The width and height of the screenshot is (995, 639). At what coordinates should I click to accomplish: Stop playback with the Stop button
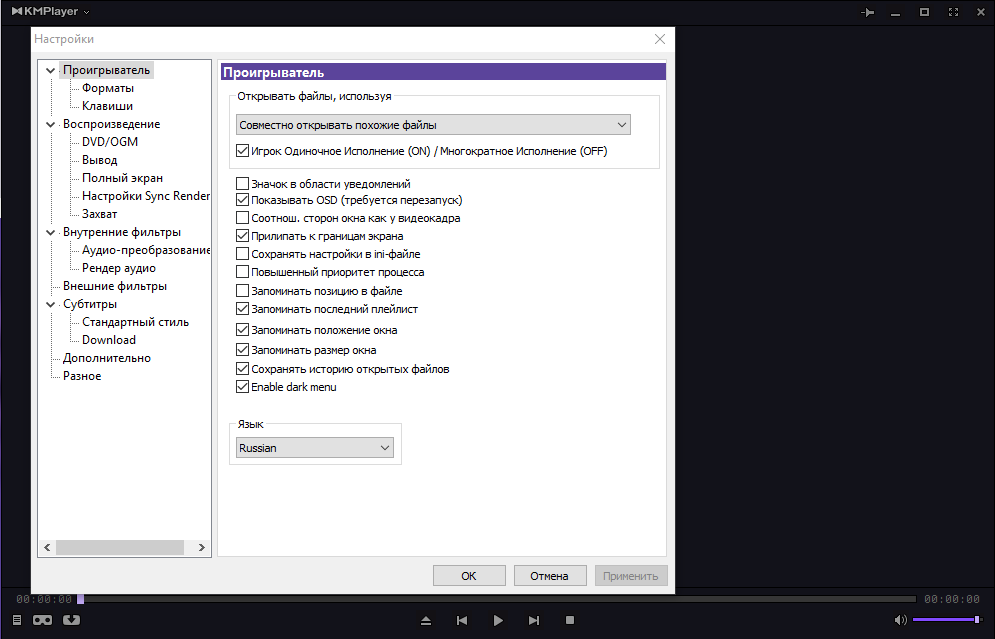click(x=570, y=620)
